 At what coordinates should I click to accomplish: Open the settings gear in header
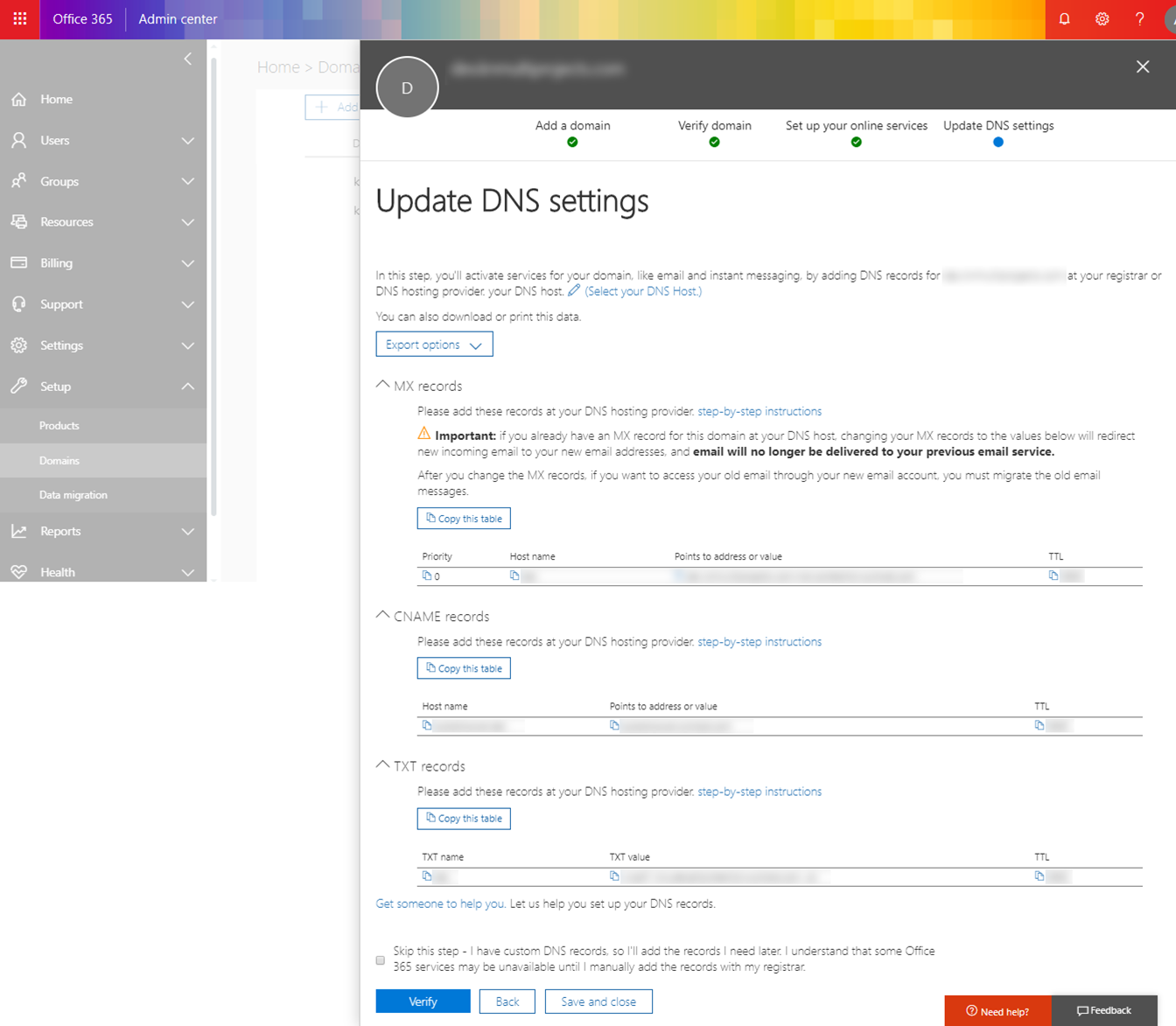(1102, 18)
